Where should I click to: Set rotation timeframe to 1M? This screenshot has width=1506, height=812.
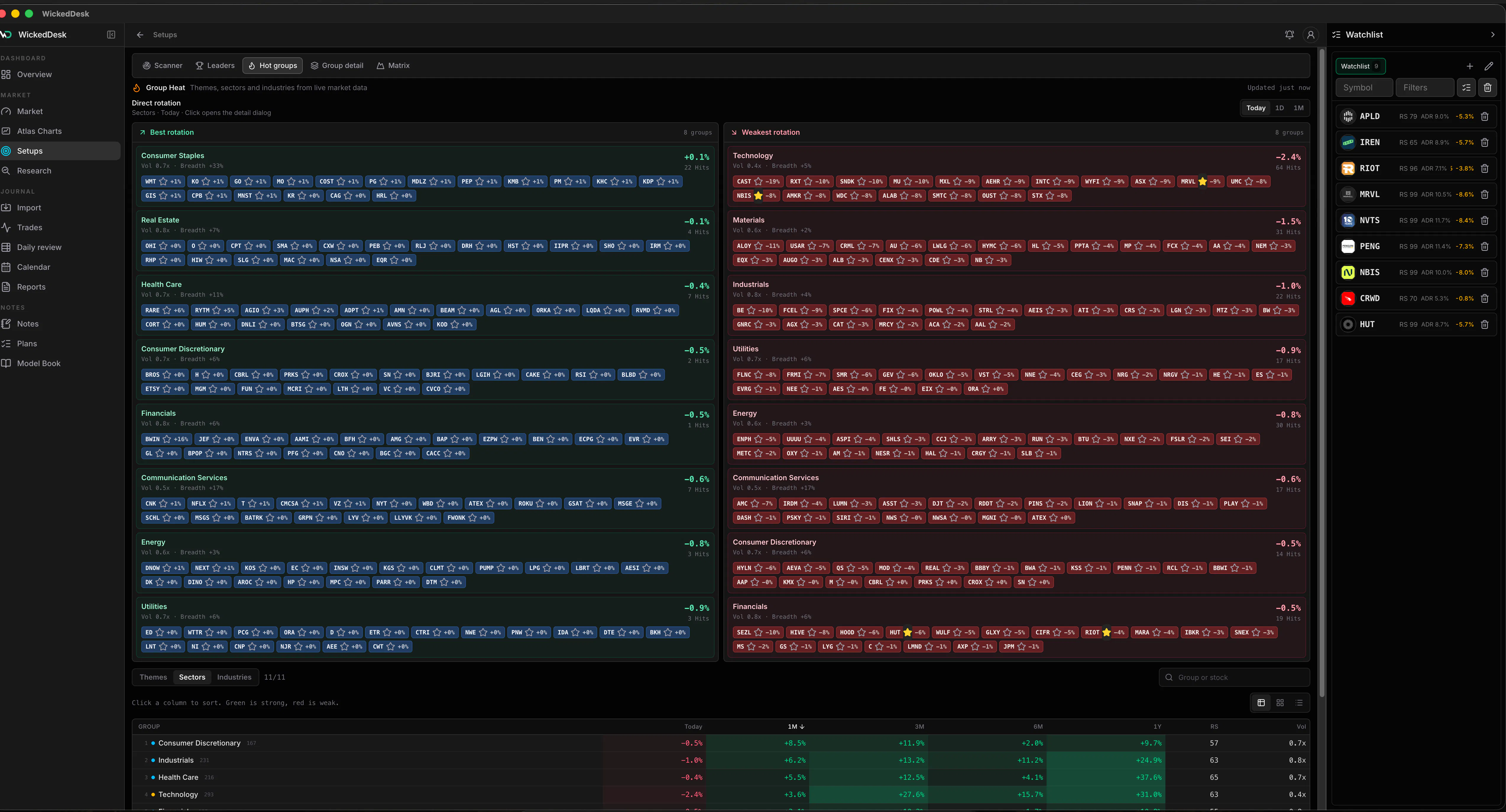1298,108
